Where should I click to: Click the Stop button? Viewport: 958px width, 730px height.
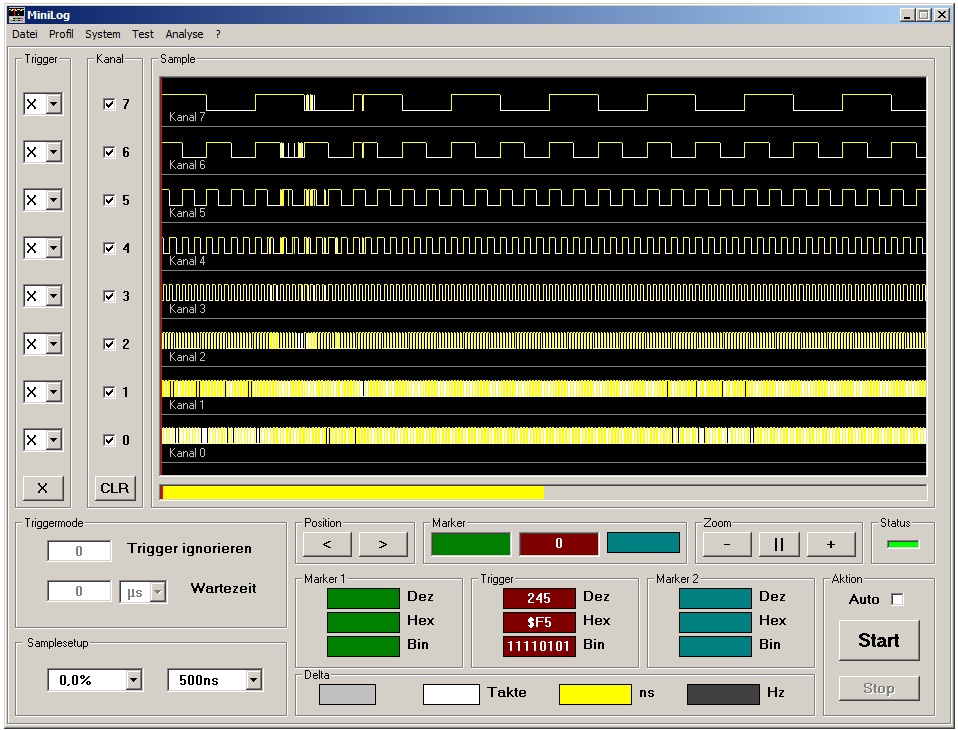click(x=879, y=688)
